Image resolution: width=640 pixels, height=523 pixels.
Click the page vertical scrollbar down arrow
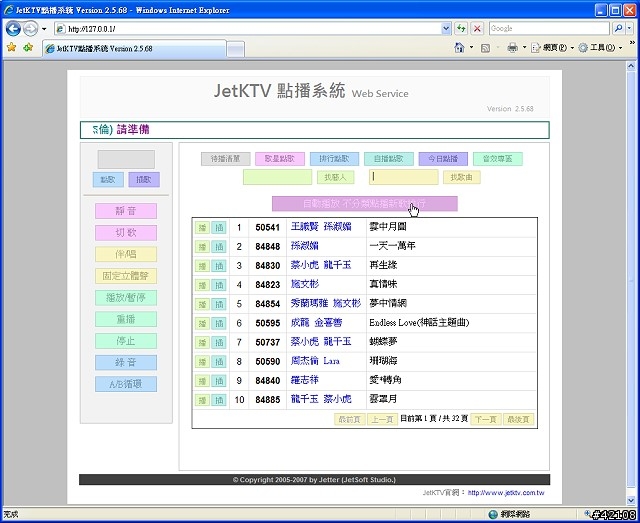coord(631,500)
